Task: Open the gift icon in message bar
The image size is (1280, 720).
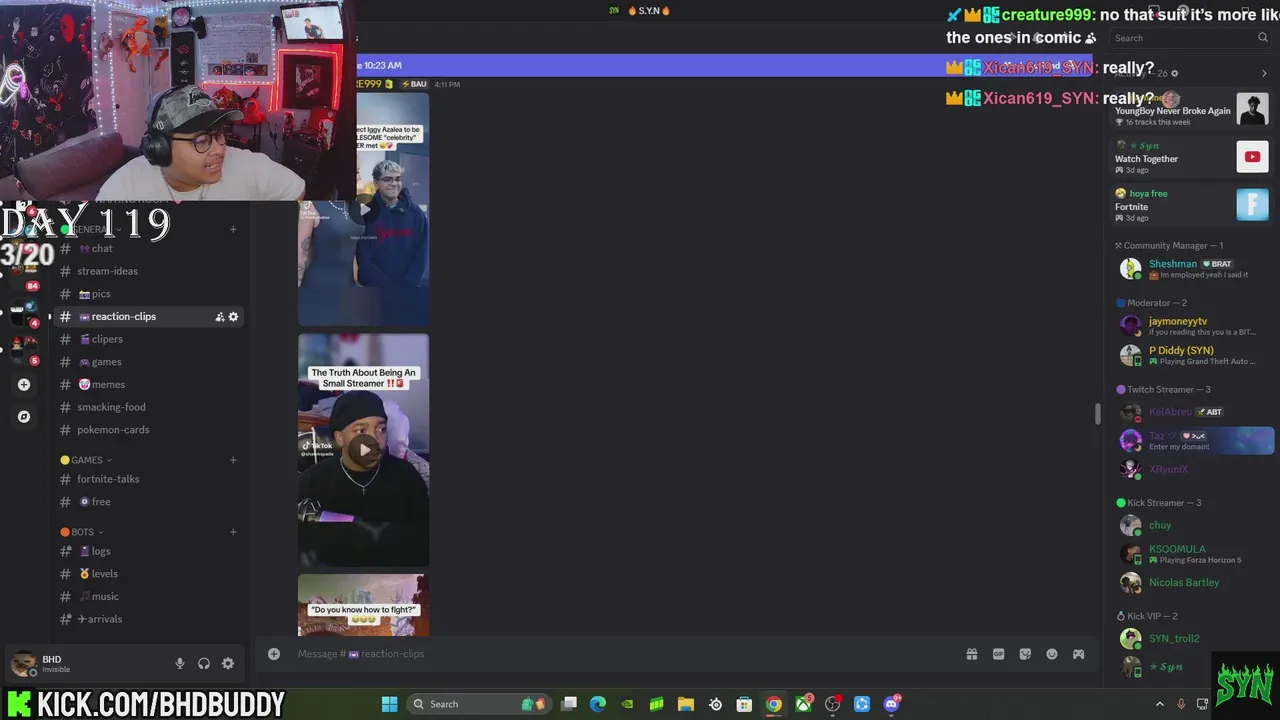Action: 971,654
